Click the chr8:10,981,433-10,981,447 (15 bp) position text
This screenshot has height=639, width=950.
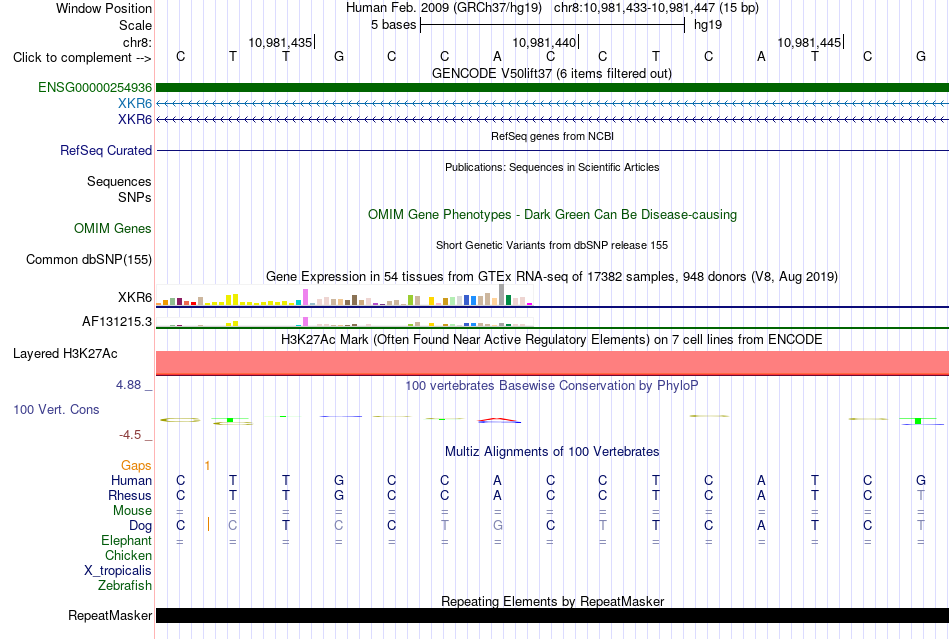point(656,8)
